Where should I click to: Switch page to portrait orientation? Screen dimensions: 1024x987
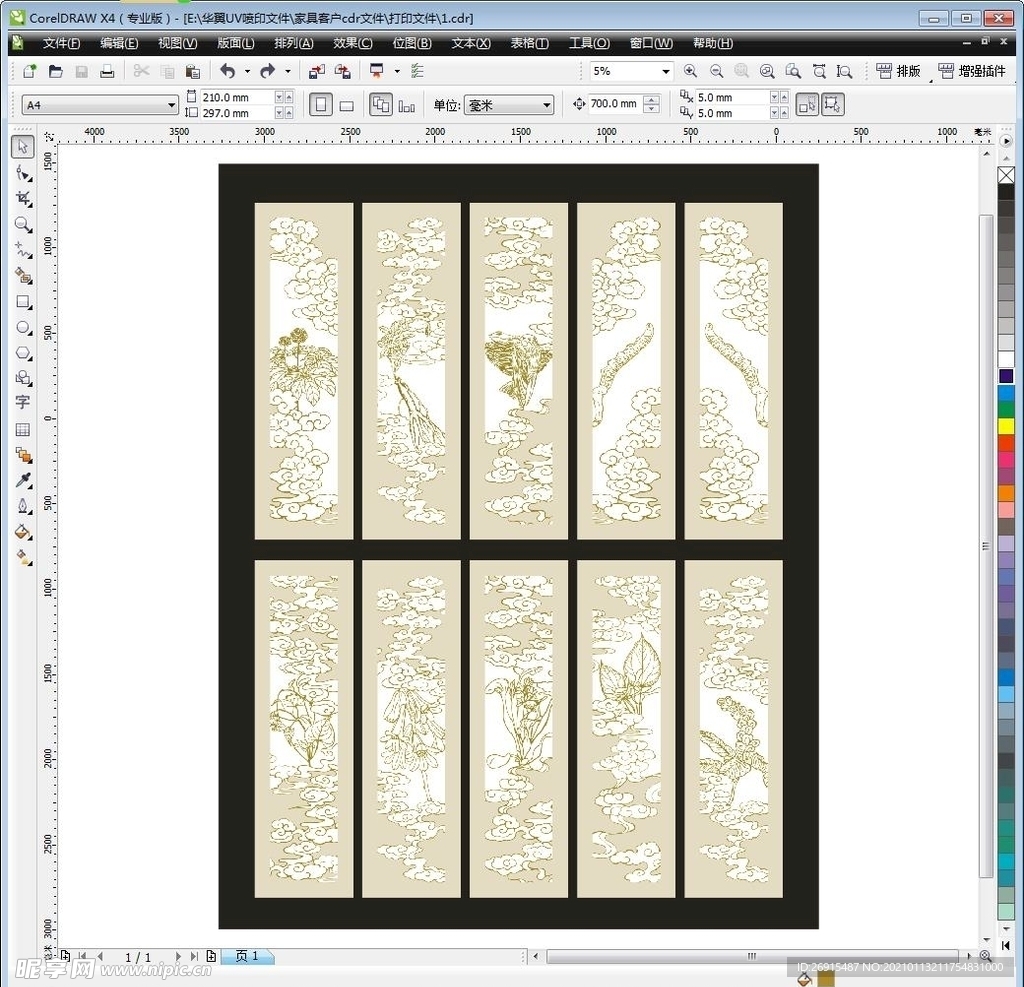coord(320,105)
